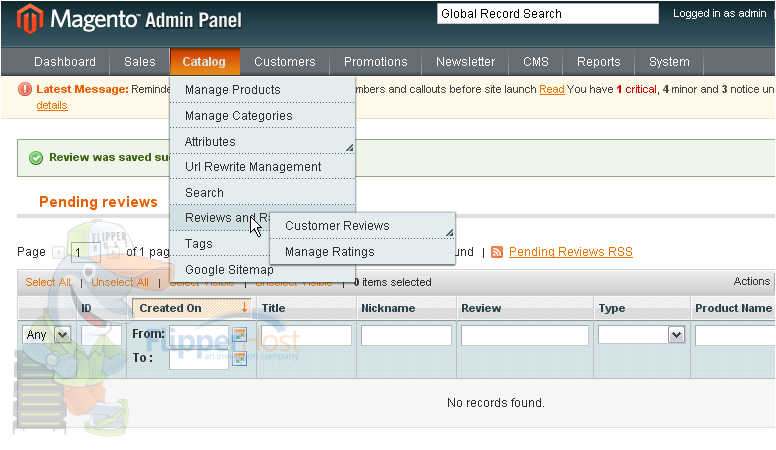The width and height of the screenshot is (776, 450).
Task: Click the critical message alert icon
Action: click(25, 89)
